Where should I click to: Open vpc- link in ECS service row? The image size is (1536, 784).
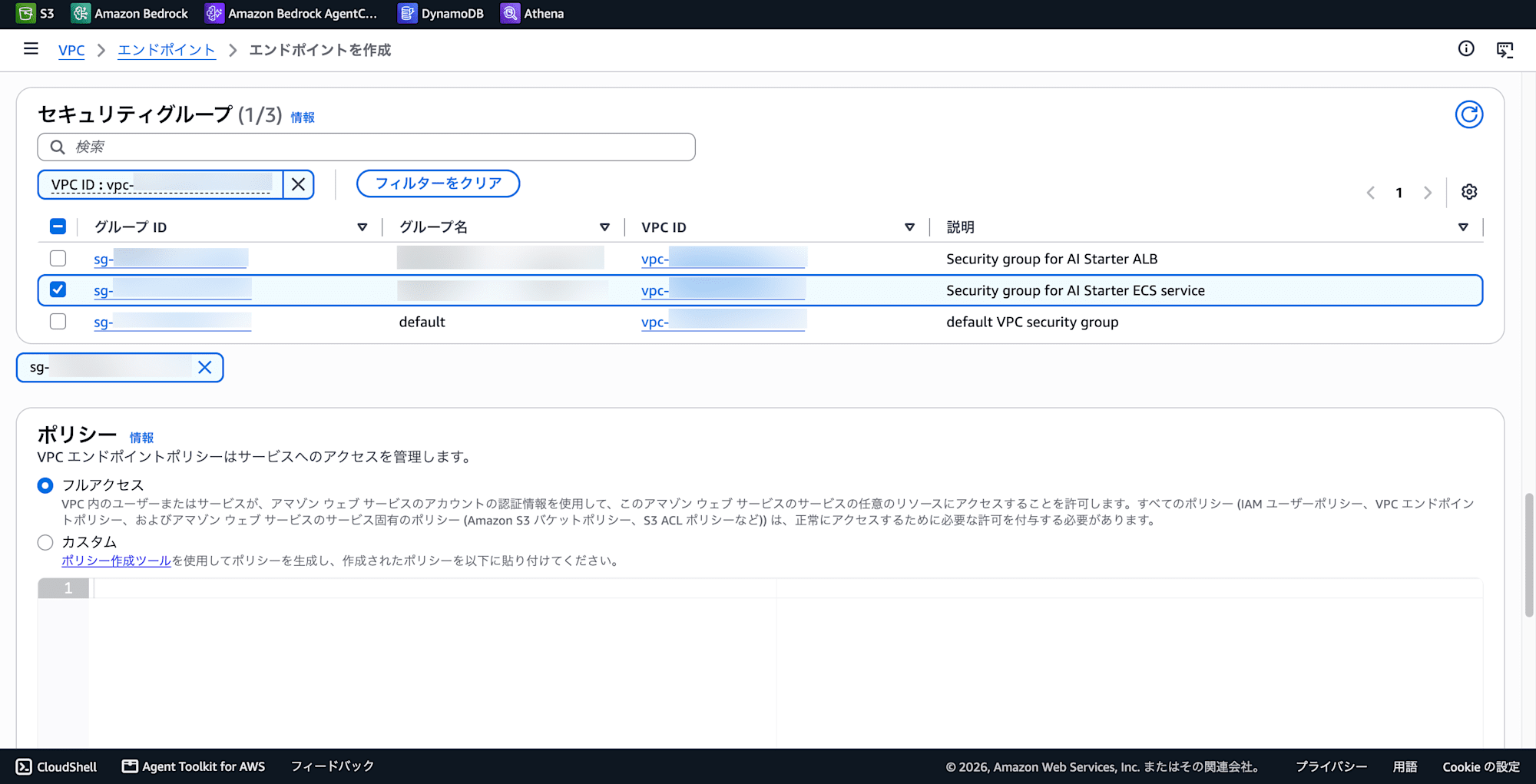[x=723, y=290]
